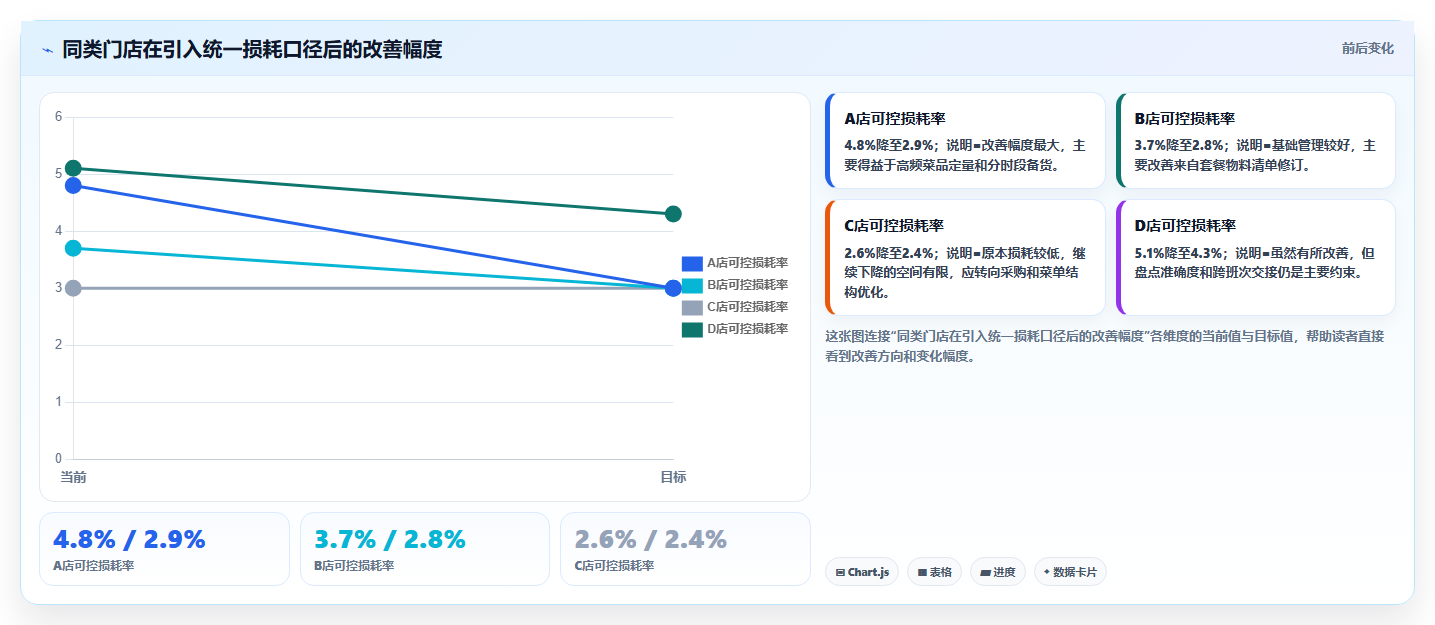Open the D店可控损耗率 info card
The width and height of the screenshot is (1435, 625).
tap(1255, 257)
